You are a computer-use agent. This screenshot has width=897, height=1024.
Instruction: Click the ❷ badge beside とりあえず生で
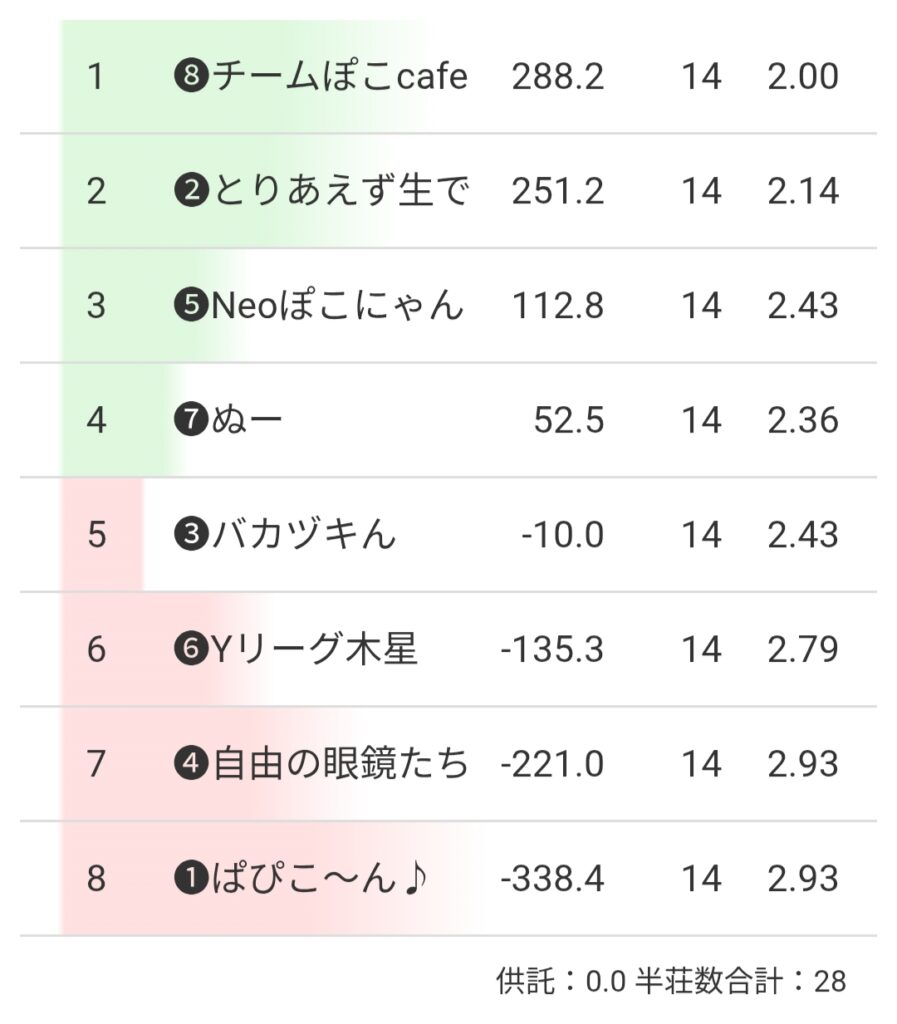click(x=190, y=191)
